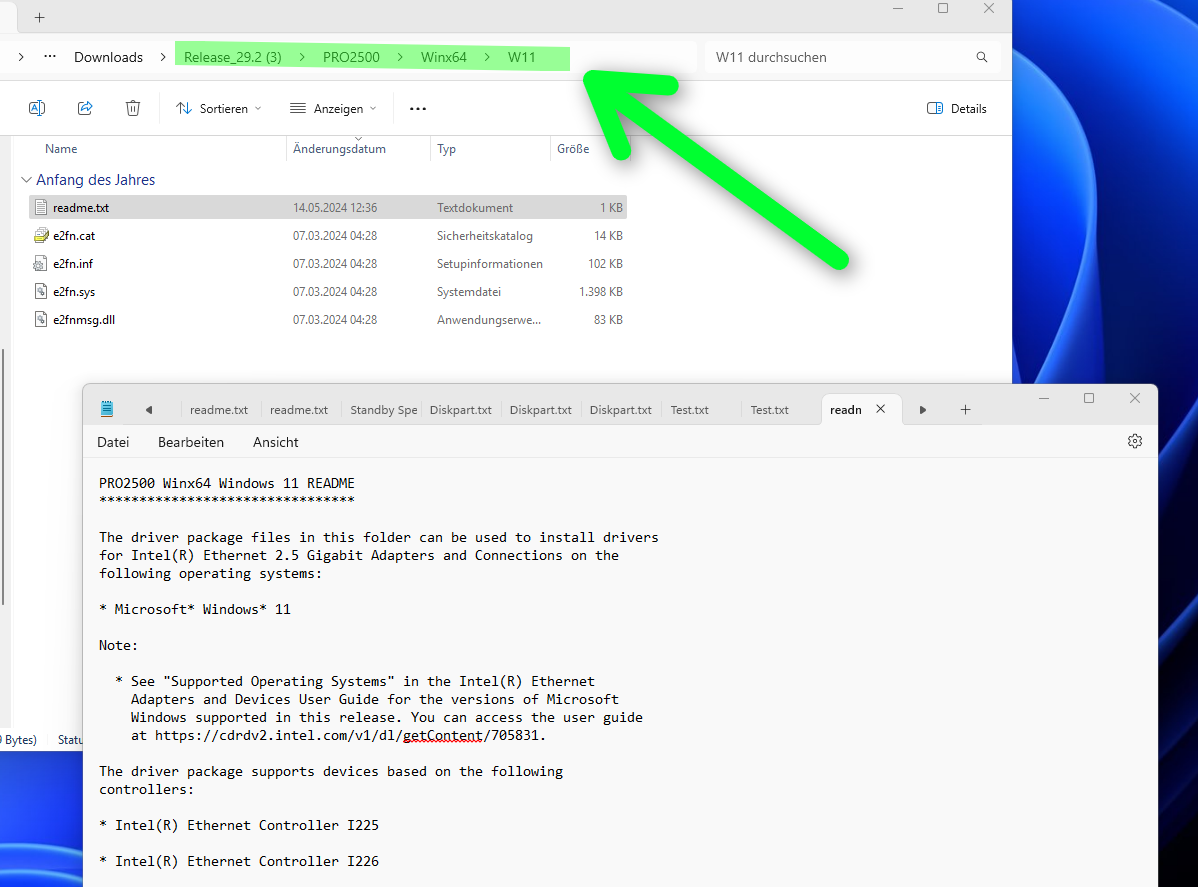Maximize the Notepad window
The image size is (1198, 887).
tap(1089, 398)
